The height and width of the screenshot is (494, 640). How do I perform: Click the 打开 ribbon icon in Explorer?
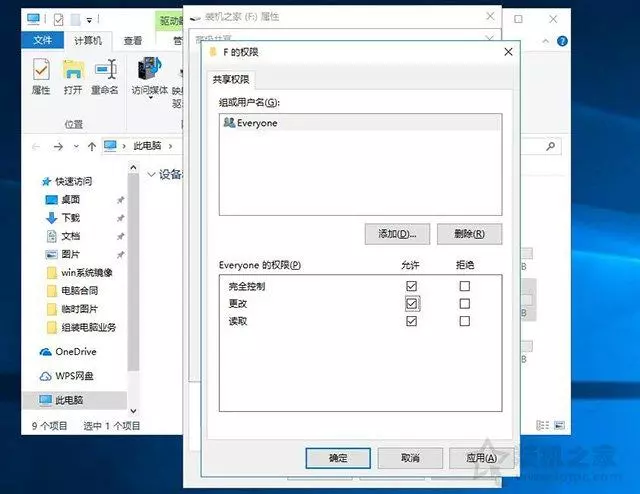click(x=73, y=76)
